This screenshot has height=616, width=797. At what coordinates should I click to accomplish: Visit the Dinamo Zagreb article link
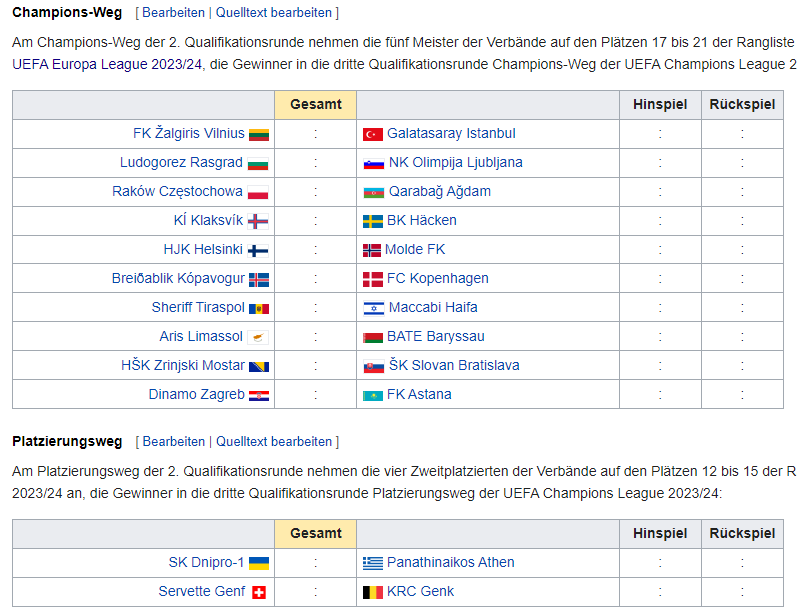196,394
